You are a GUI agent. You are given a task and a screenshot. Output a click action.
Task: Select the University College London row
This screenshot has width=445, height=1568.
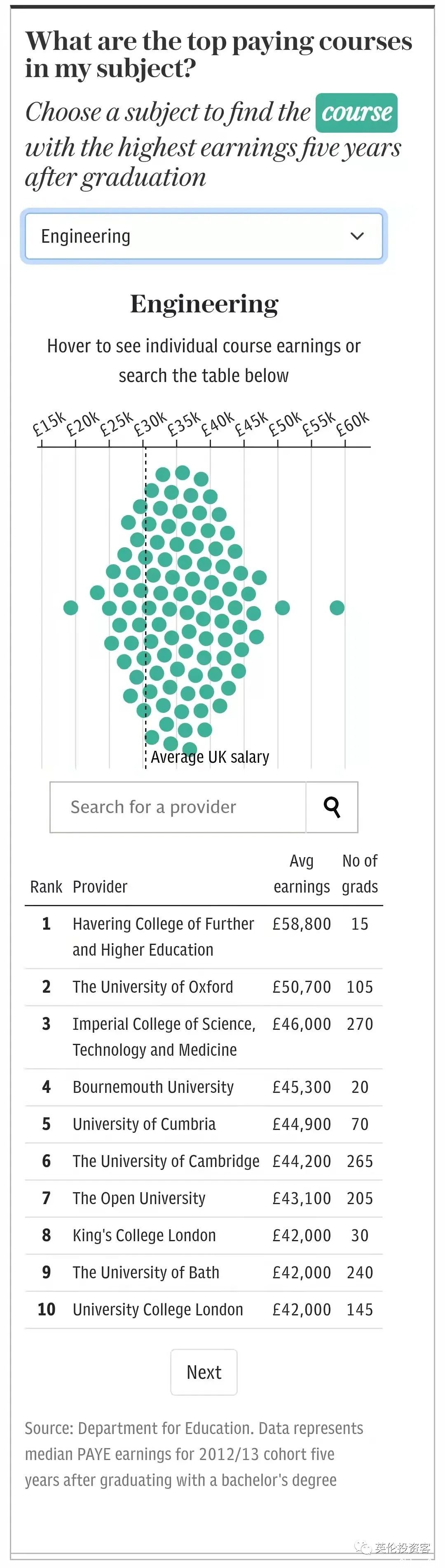click(158, 1309)
